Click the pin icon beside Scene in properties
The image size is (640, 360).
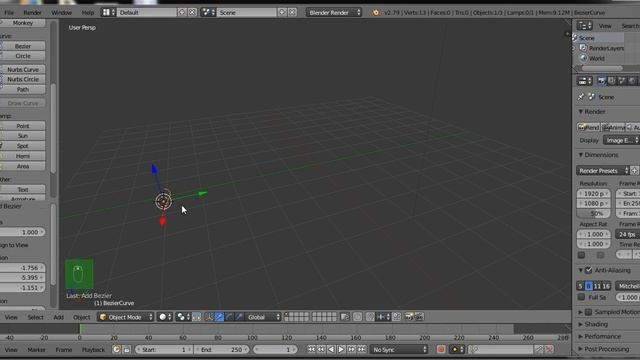click(581, 97)
